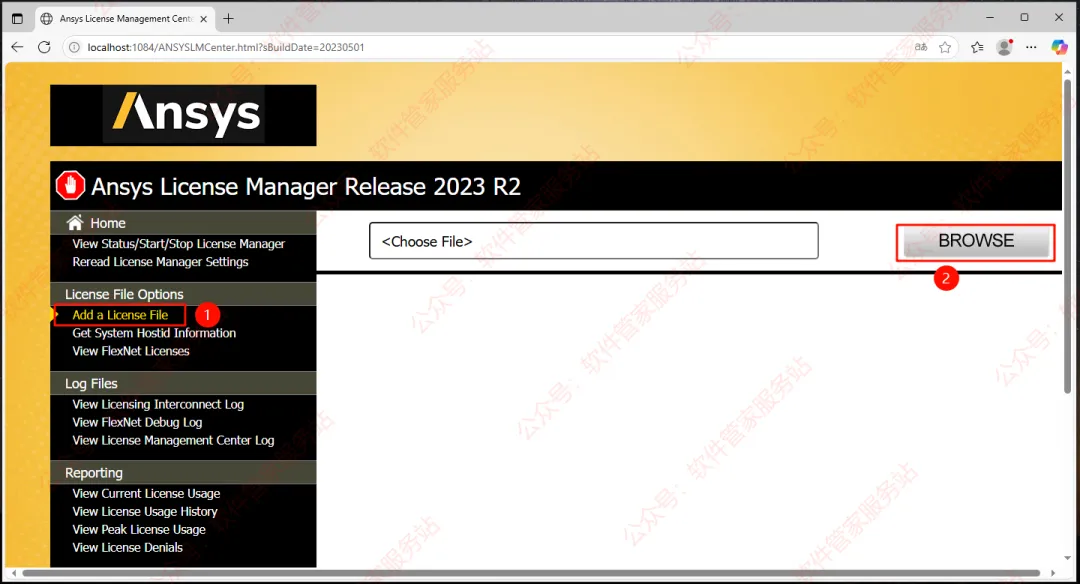Maximize the browser window

pyautogui.click(x=1024, y=18)
